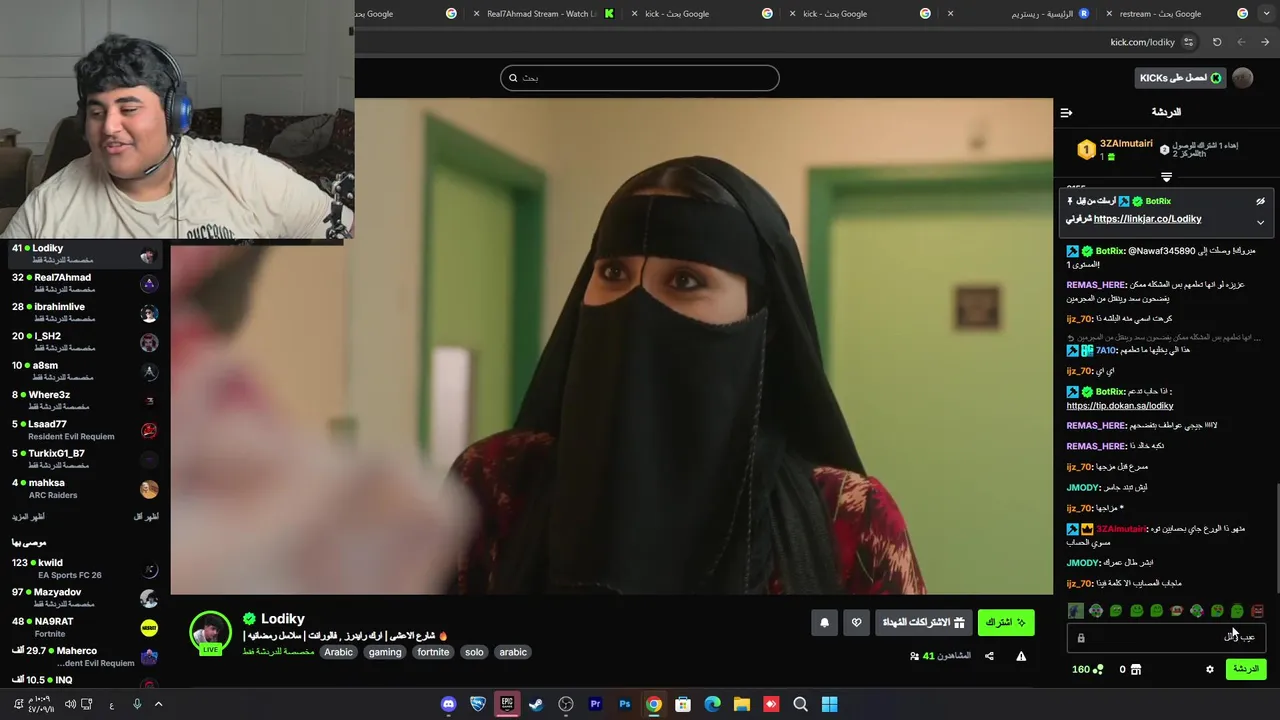This screenshot has width=1280, height=720.
Task: Click the green subscribe button
Action: tap(1005, 622)
